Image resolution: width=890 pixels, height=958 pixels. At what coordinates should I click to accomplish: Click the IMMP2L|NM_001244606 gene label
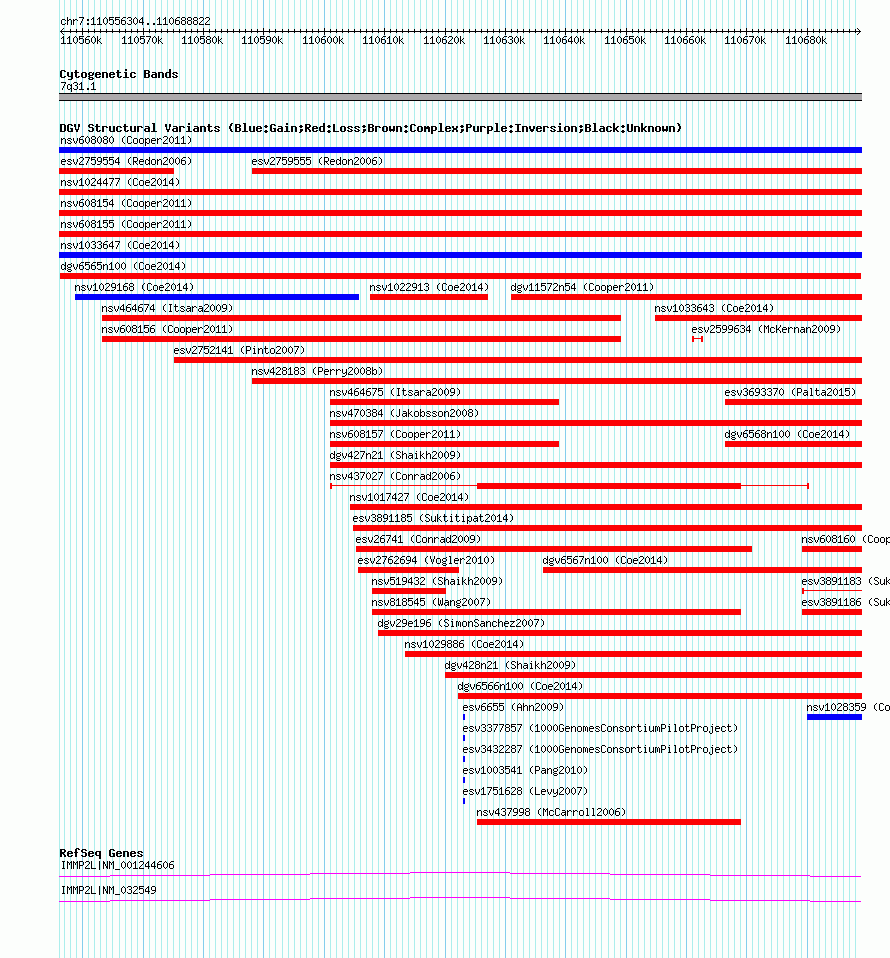click(x=117, y=865)
